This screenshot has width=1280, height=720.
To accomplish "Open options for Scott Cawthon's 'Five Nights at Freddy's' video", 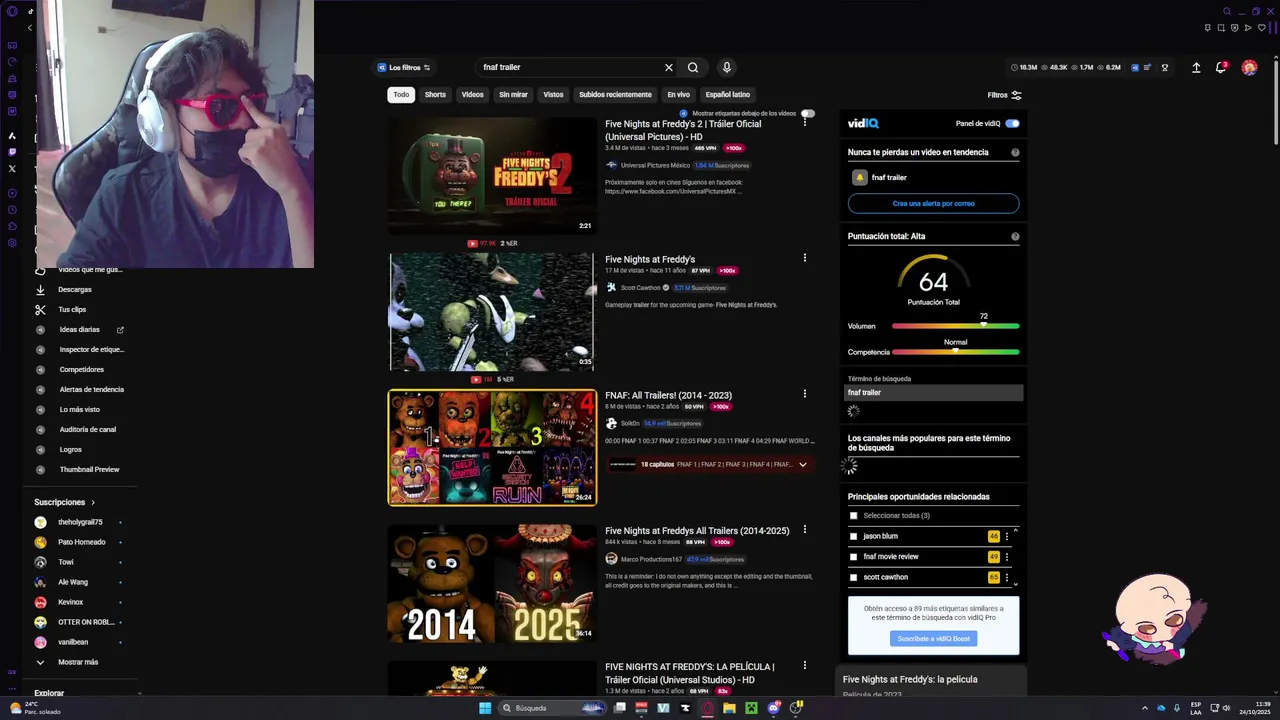I will (805, 258).
